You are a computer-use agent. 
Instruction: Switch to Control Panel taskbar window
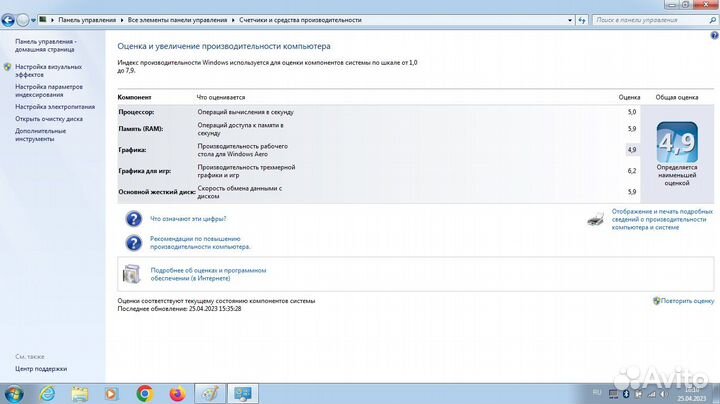pyautogui.click(x=243, y=394)
